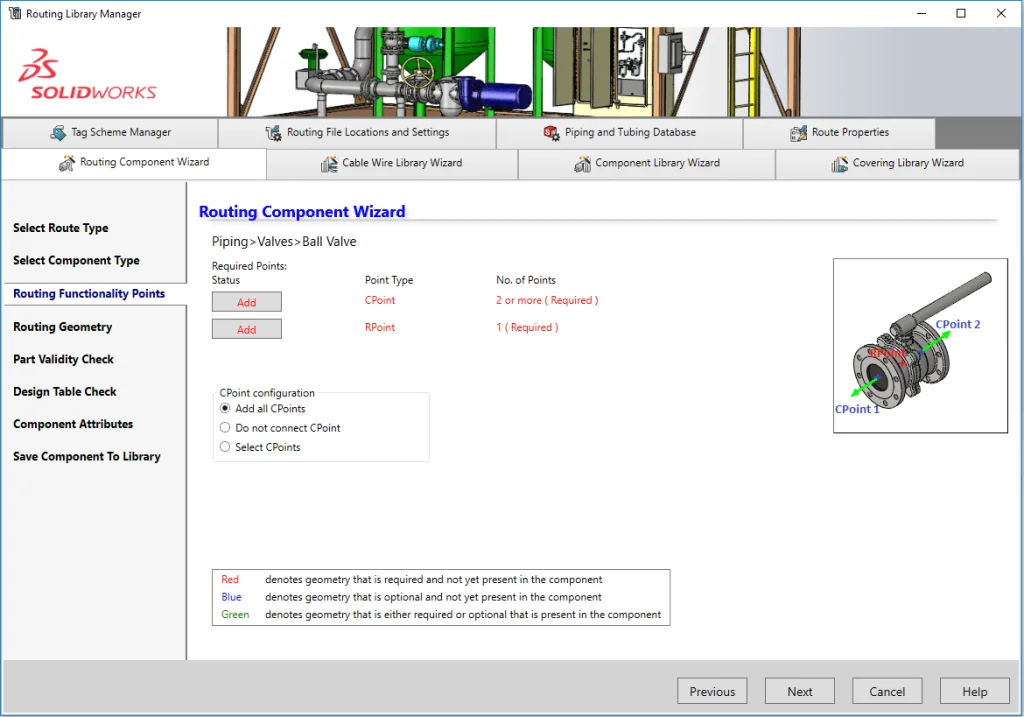Open the Part Validity Check step
The height and width of the screenshot is (717, 1024).
64,359
